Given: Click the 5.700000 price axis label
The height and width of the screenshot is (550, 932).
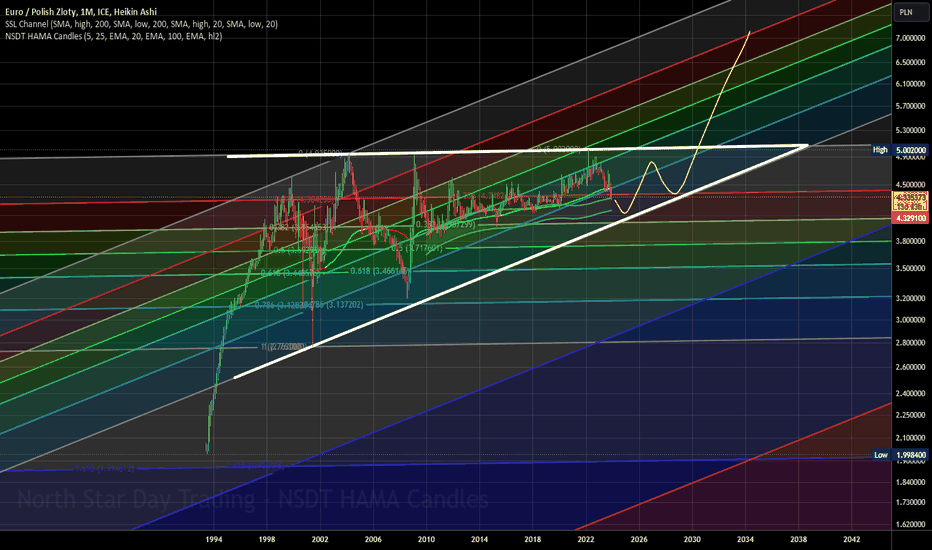Looking at the screenshot, I should (x=911, y=106).
